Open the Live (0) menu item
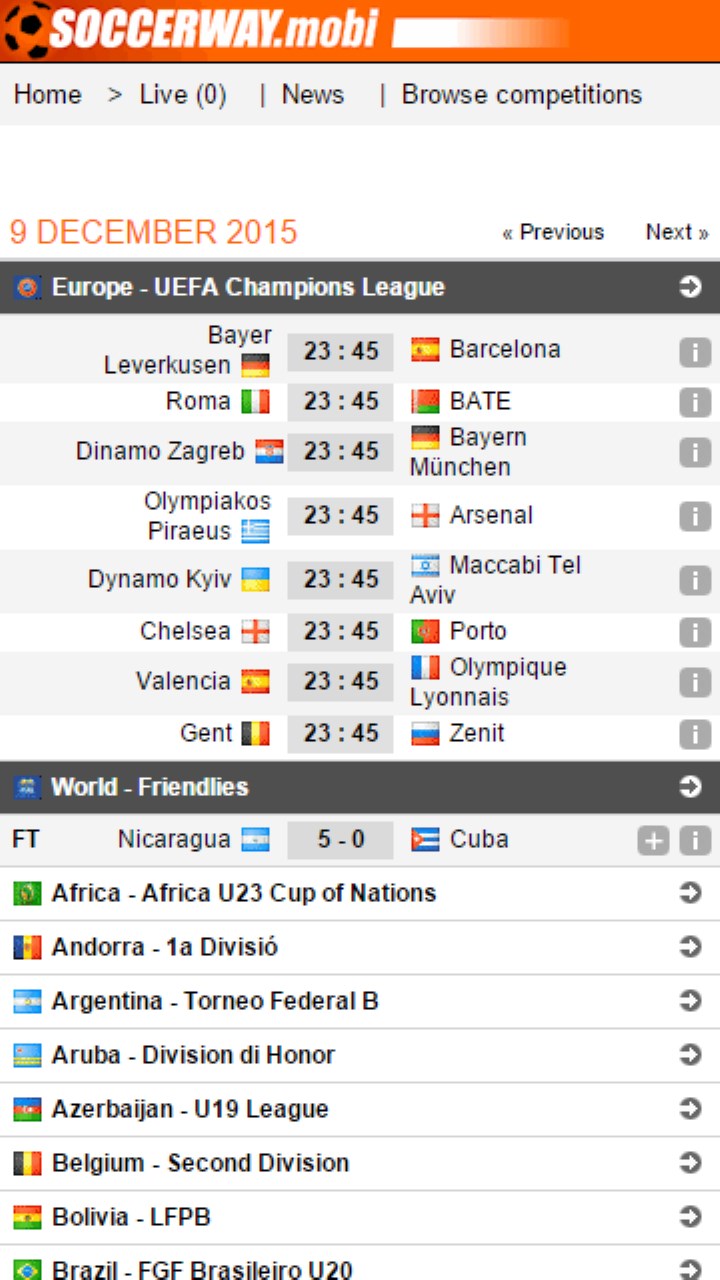 point(183,95)
